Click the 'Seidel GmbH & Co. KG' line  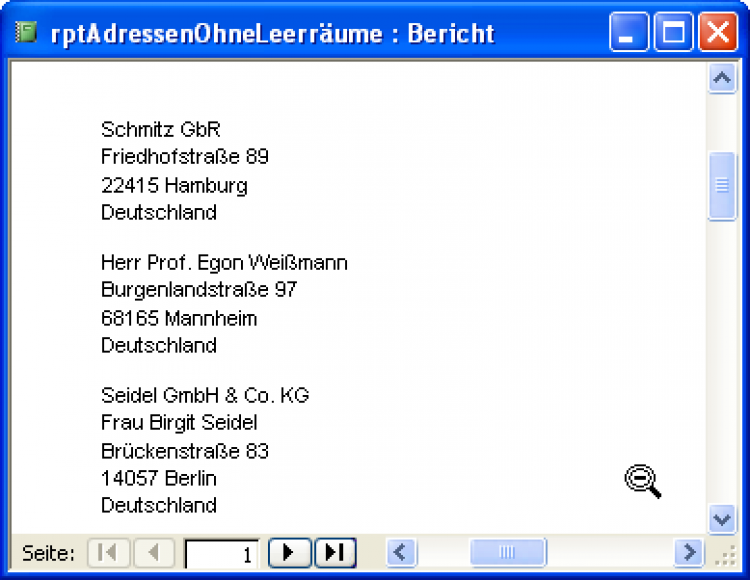pyautogui.click(x=205, y=395)
